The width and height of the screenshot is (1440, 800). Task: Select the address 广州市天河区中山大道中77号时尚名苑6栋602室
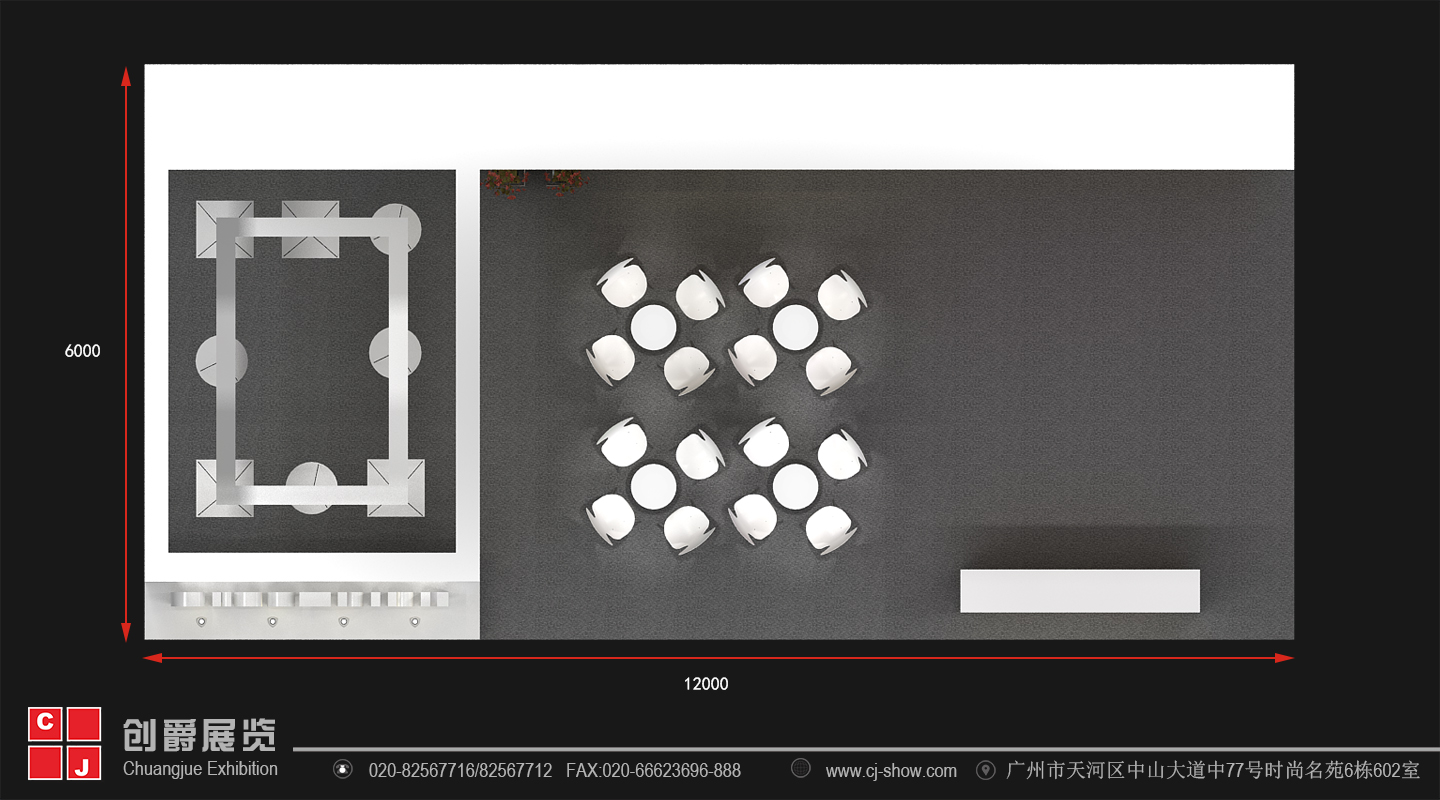1213,770
